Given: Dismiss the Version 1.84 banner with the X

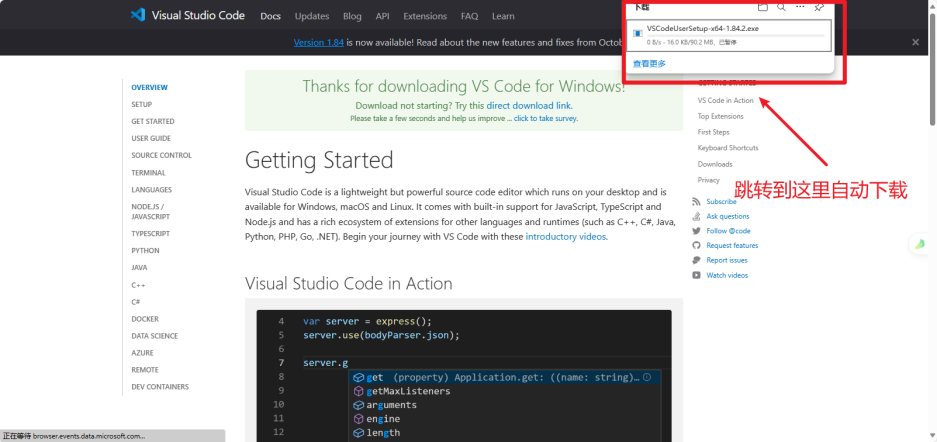Looking at the screenshot, I should [915, 42].
